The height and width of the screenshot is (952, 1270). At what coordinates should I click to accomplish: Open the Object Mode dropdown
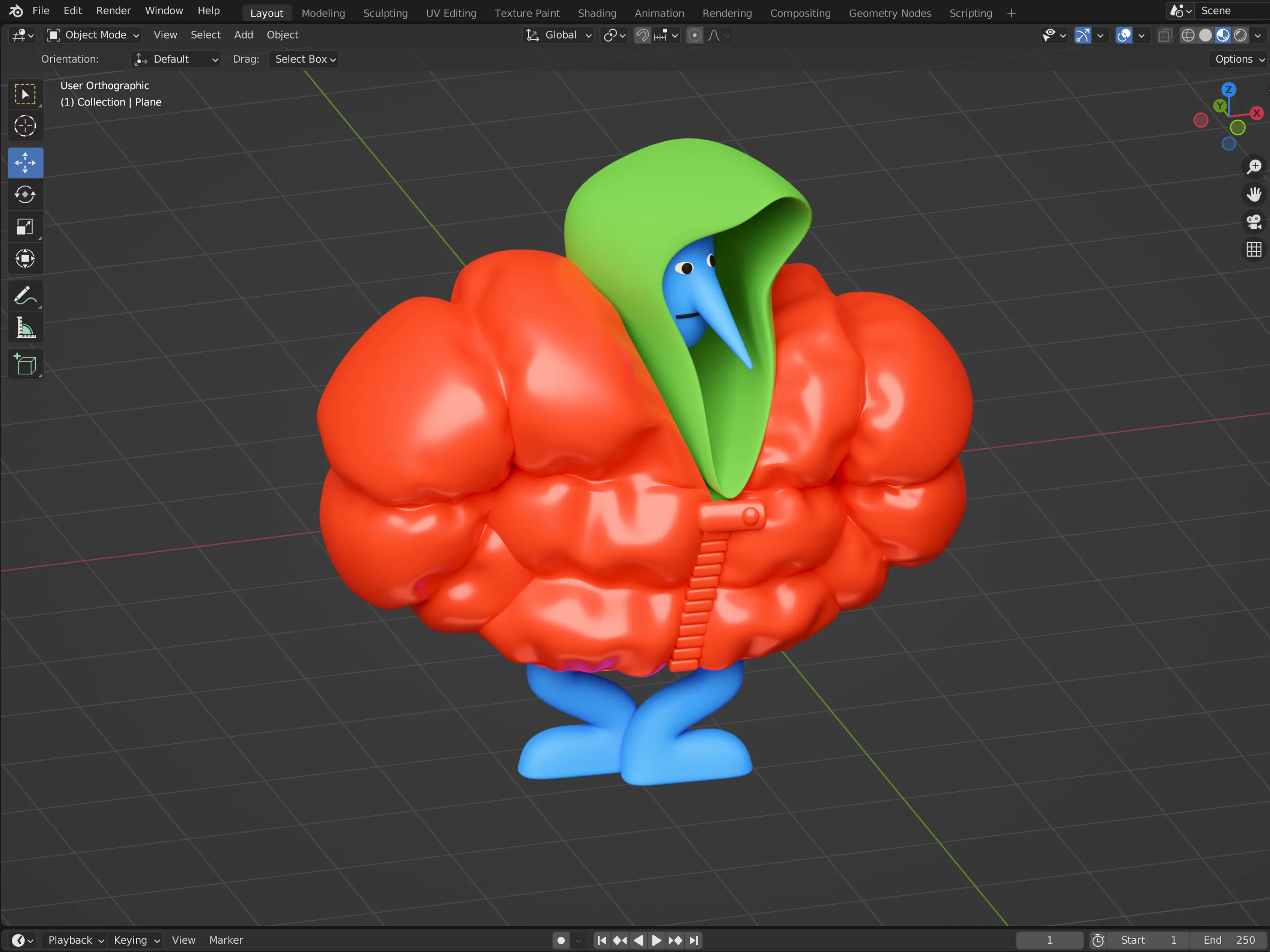(92, 36)
